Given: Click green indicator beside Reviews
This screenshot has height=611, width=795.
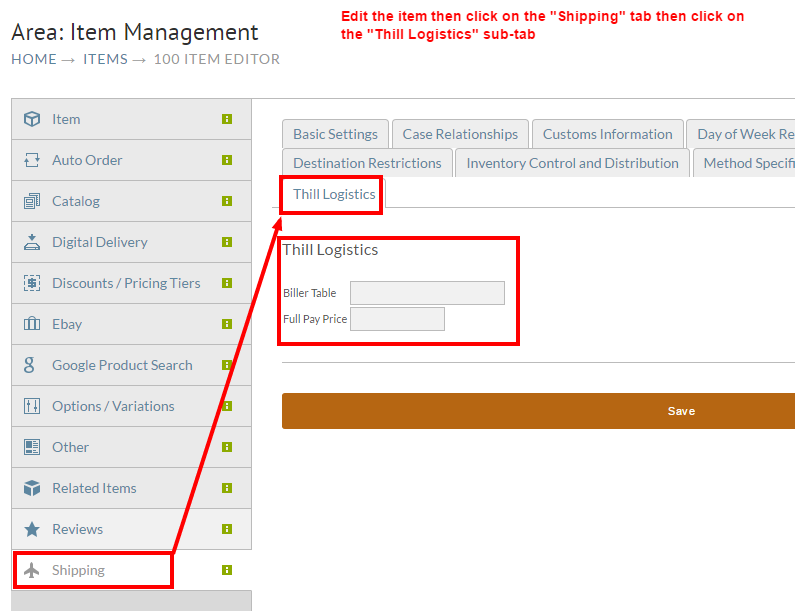Looking at the screenshot, I should (227, 529).
